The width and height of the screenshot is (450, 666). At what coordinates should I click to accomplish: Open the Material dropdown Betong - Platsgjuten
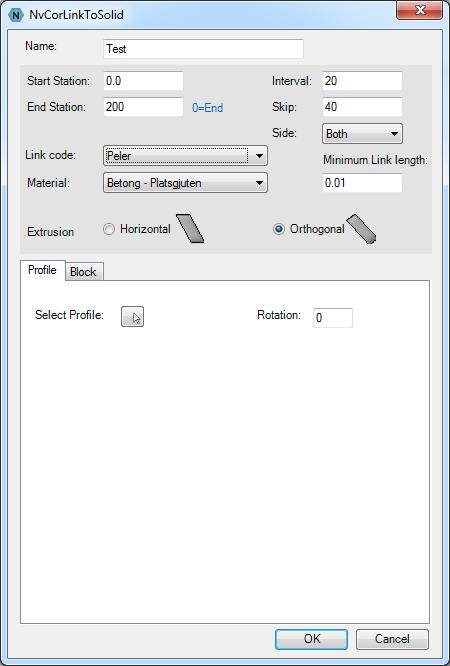[x=185, y=183]
